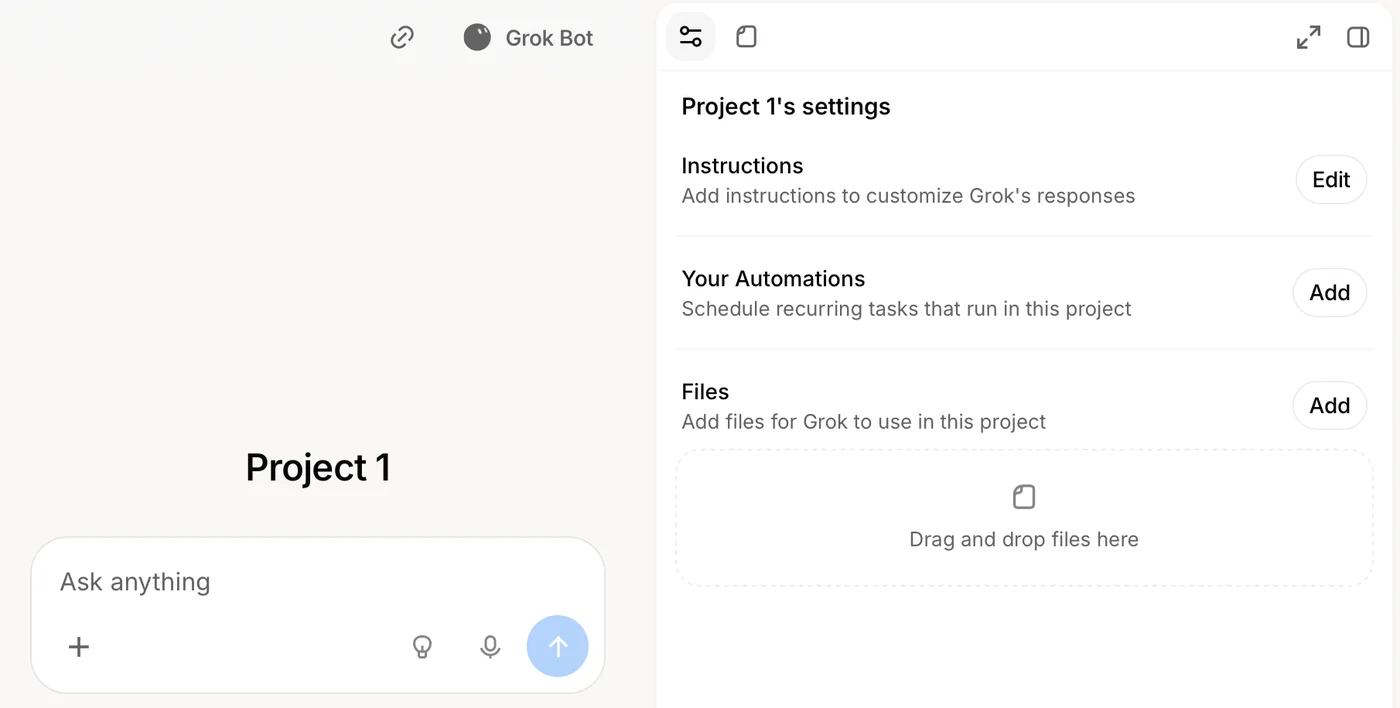Send message with the up arrow button

click(558, 646)
